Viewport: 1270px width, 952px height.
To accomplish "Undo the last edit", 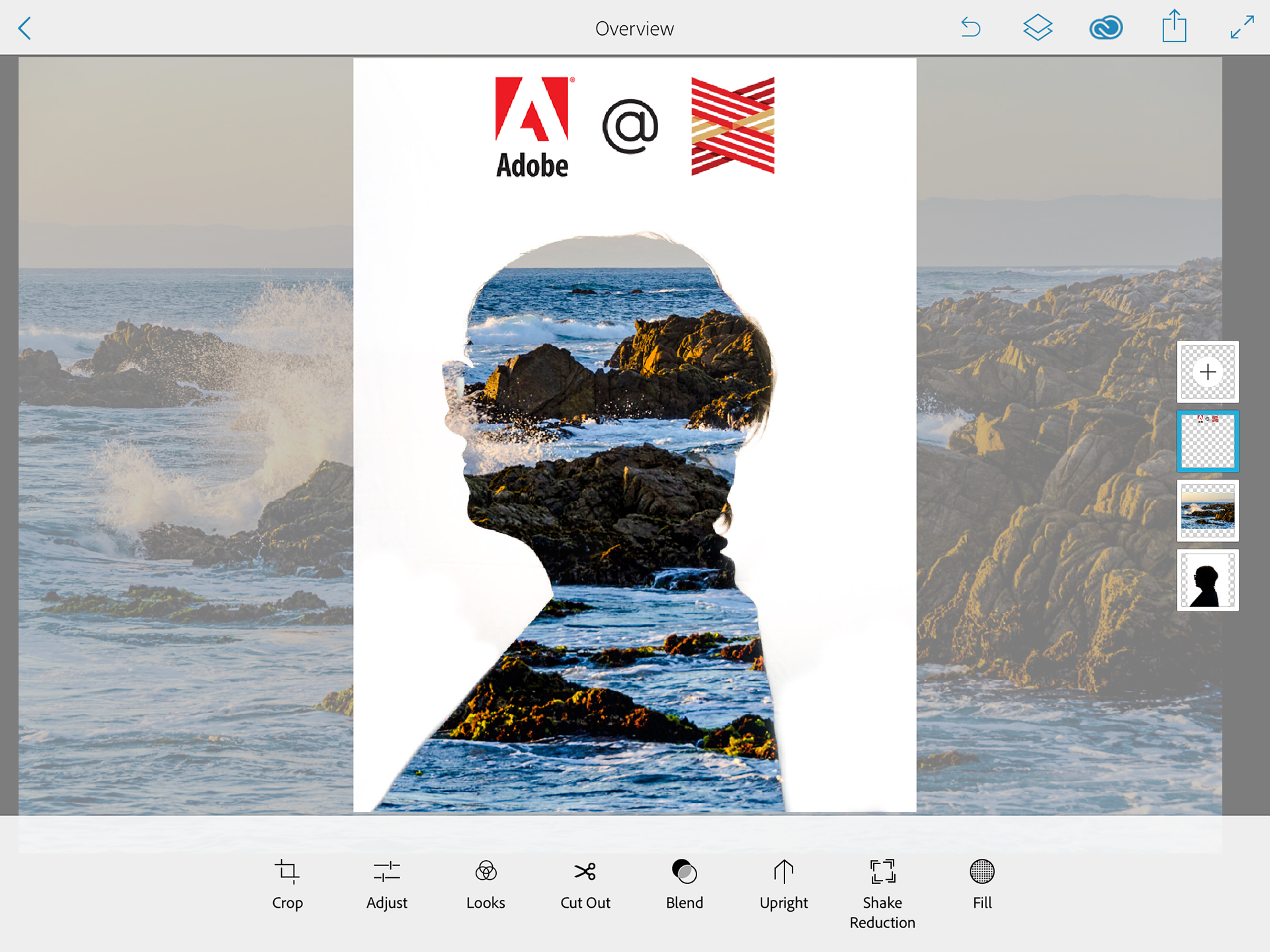I will 970,28.
